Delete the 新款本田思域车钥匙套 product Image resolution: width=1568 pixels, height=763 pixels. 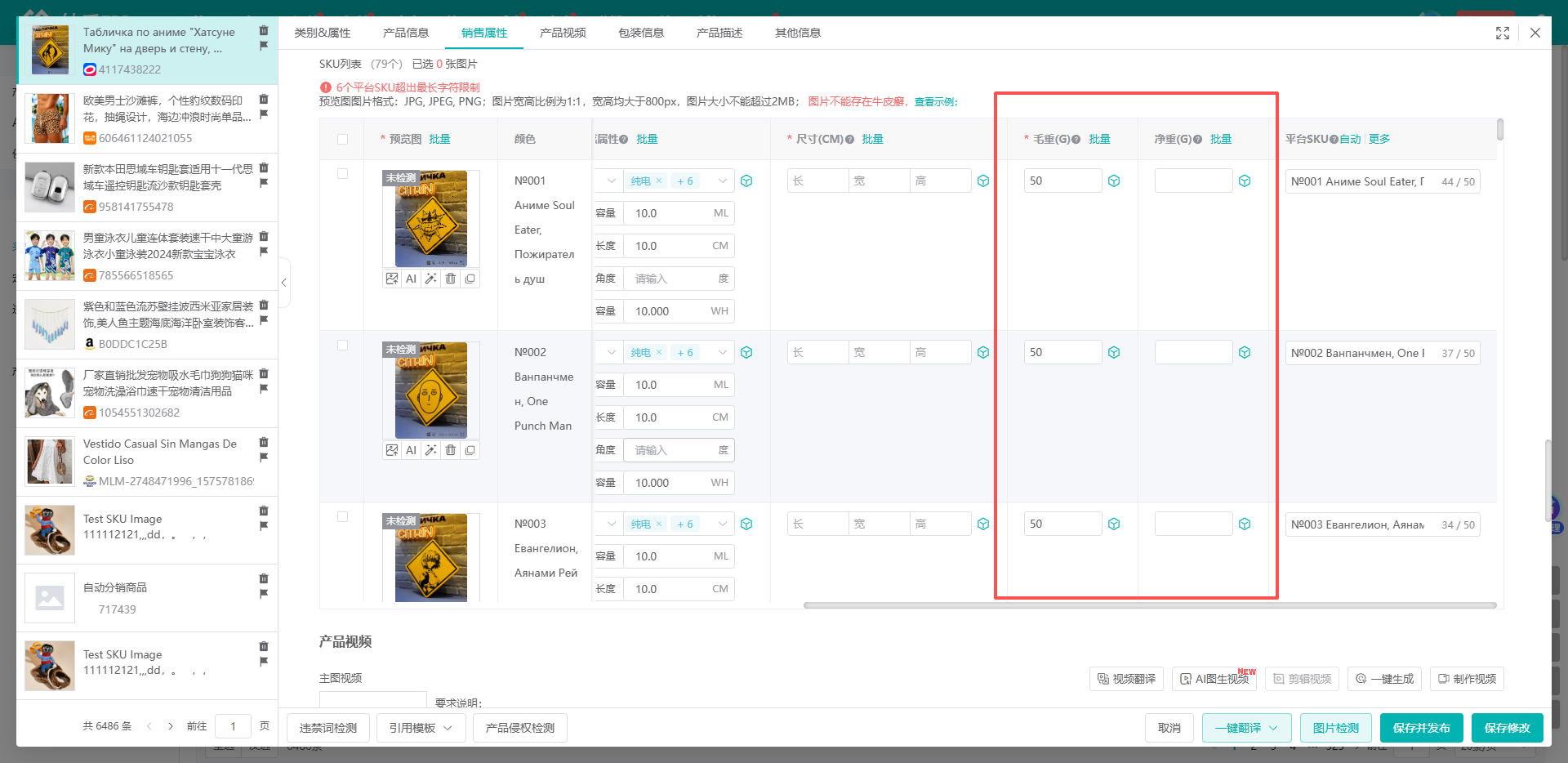tap(264, 167)
